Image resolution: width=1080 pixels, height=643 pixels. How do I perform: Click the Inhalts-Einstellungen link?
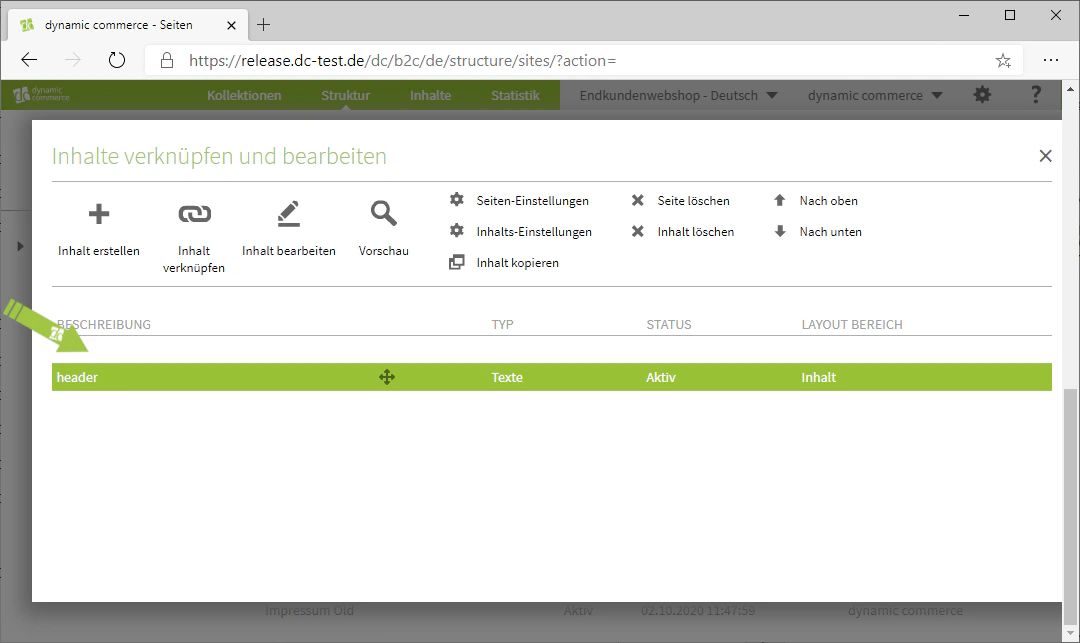click(534, 232)
